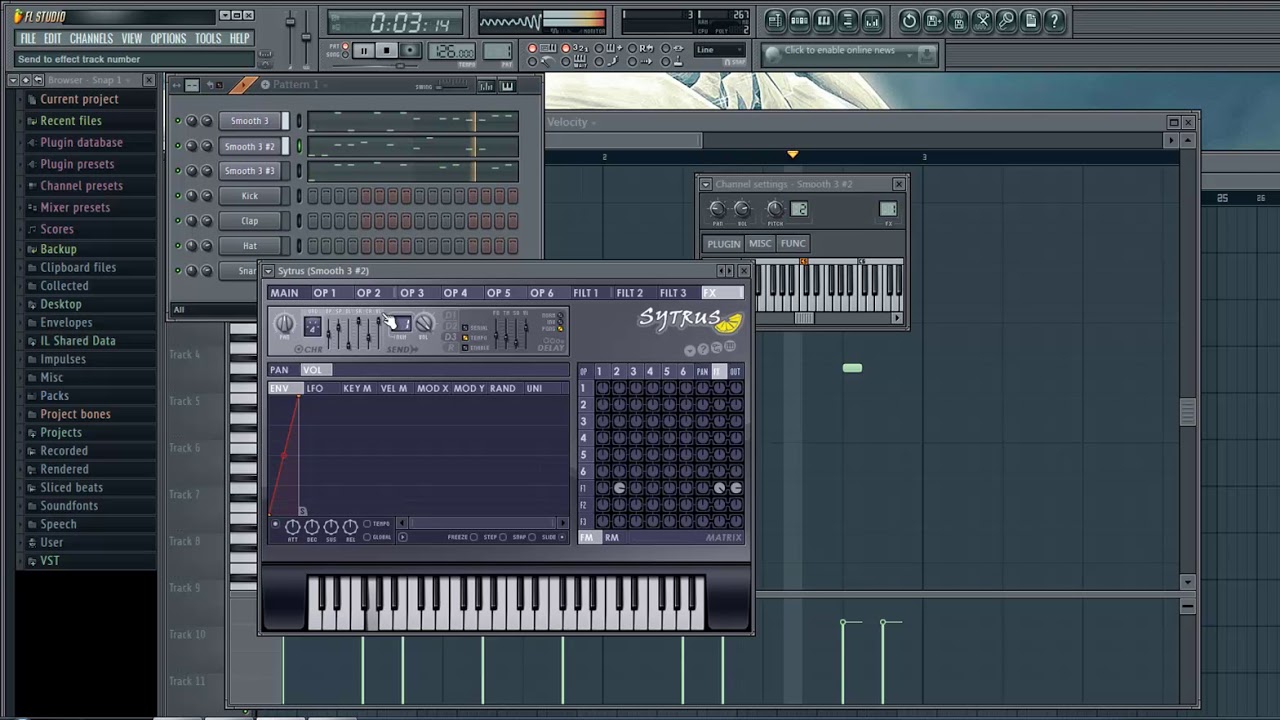
Task: Click the chorus PAN knob in Sytrus
Action: coord(285,324)
